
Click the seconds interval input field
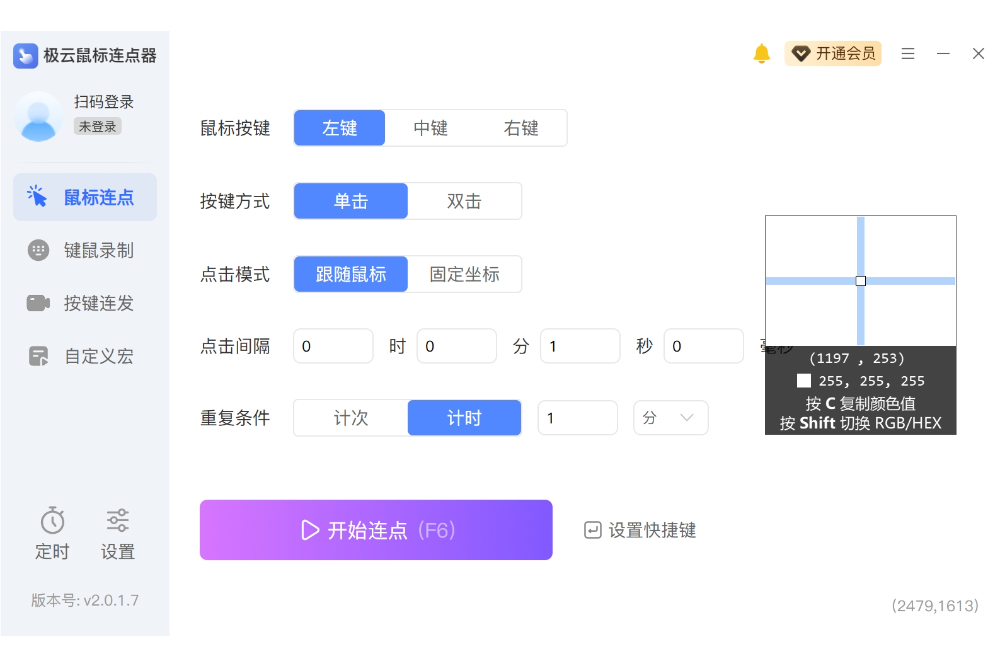click(x=580, y=346)
